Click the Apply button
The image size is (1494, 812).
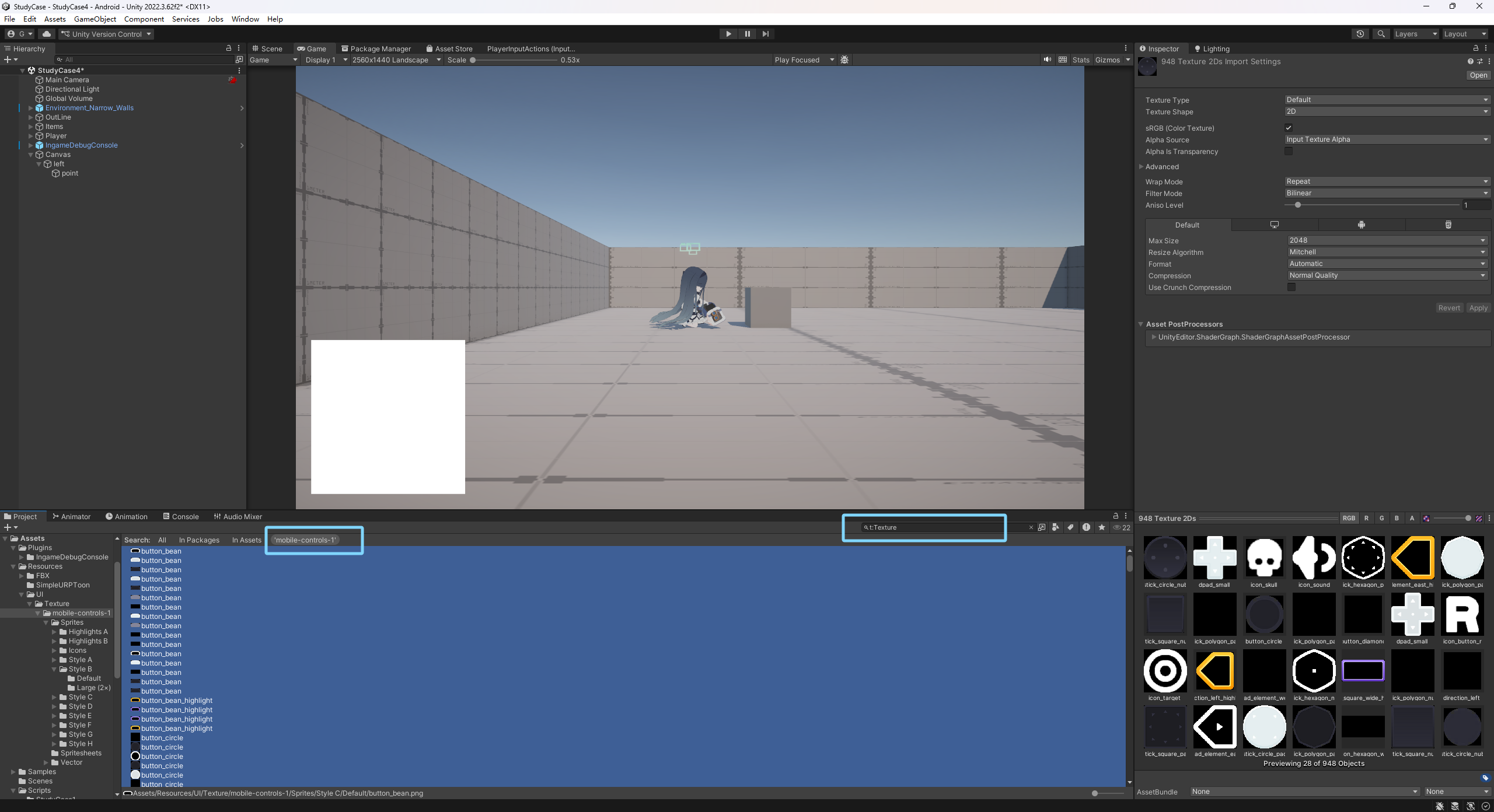pyautogui.click(x=1478, y=308)
